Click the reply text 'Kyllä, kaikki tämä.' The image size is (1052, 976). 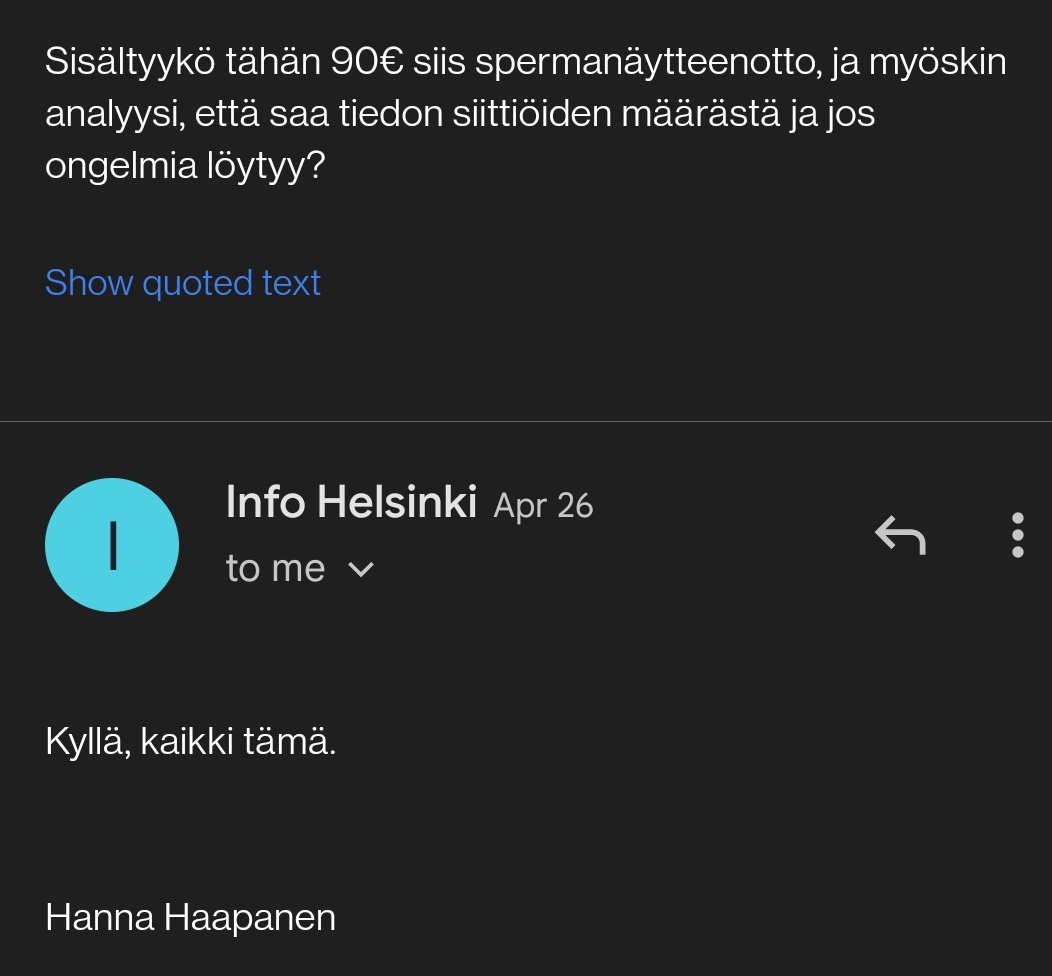(x=191, y=742)
